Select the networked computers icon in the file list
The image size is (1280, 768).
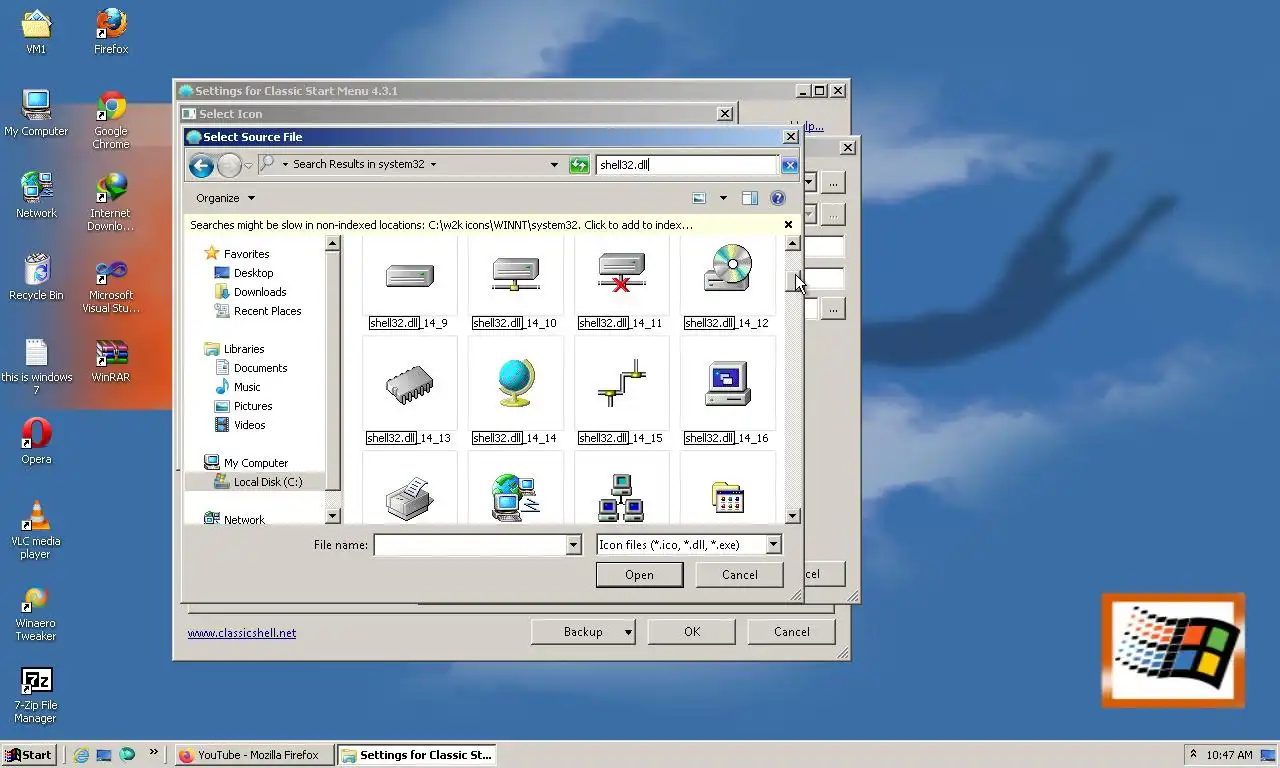point(621,498)
